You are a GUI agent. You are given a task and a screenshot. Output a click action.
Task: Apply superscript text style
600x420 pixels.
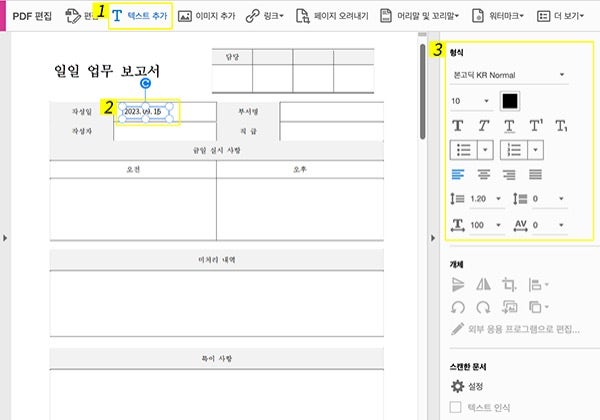pos(536,125)
